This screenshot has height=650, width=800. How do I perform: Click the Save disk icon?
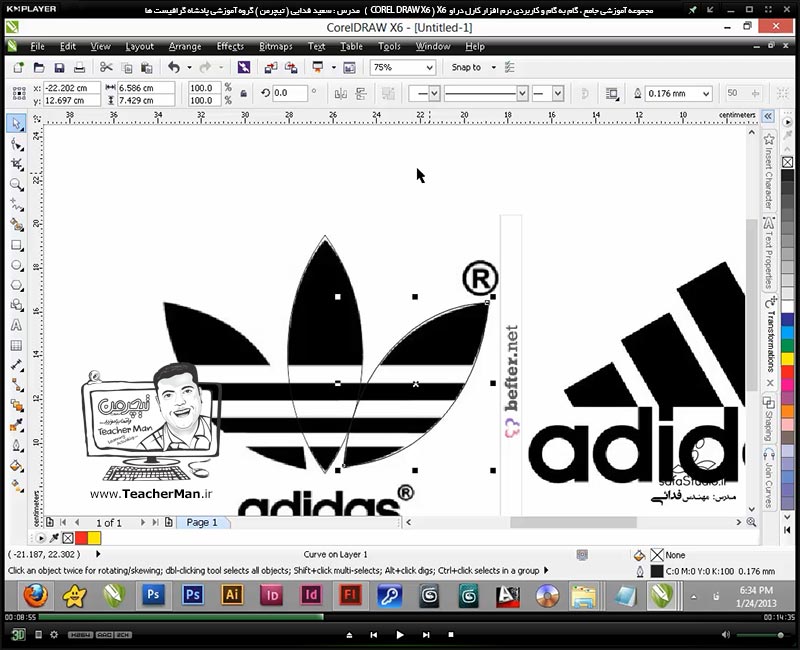[59, 67]
